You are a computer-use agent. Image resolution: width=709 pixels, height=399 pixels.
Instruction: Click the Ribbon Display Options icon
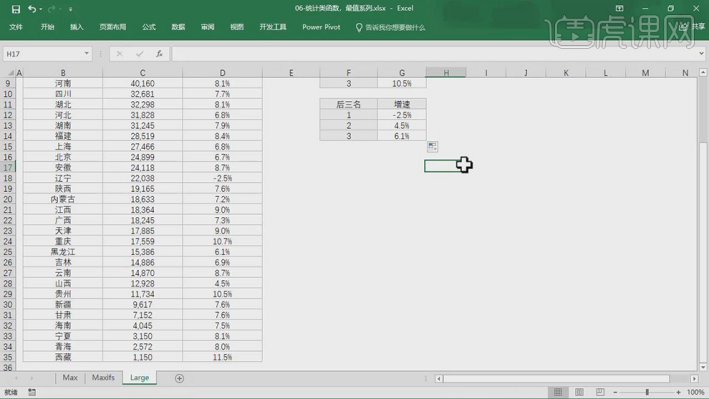(x=619, y=8)
